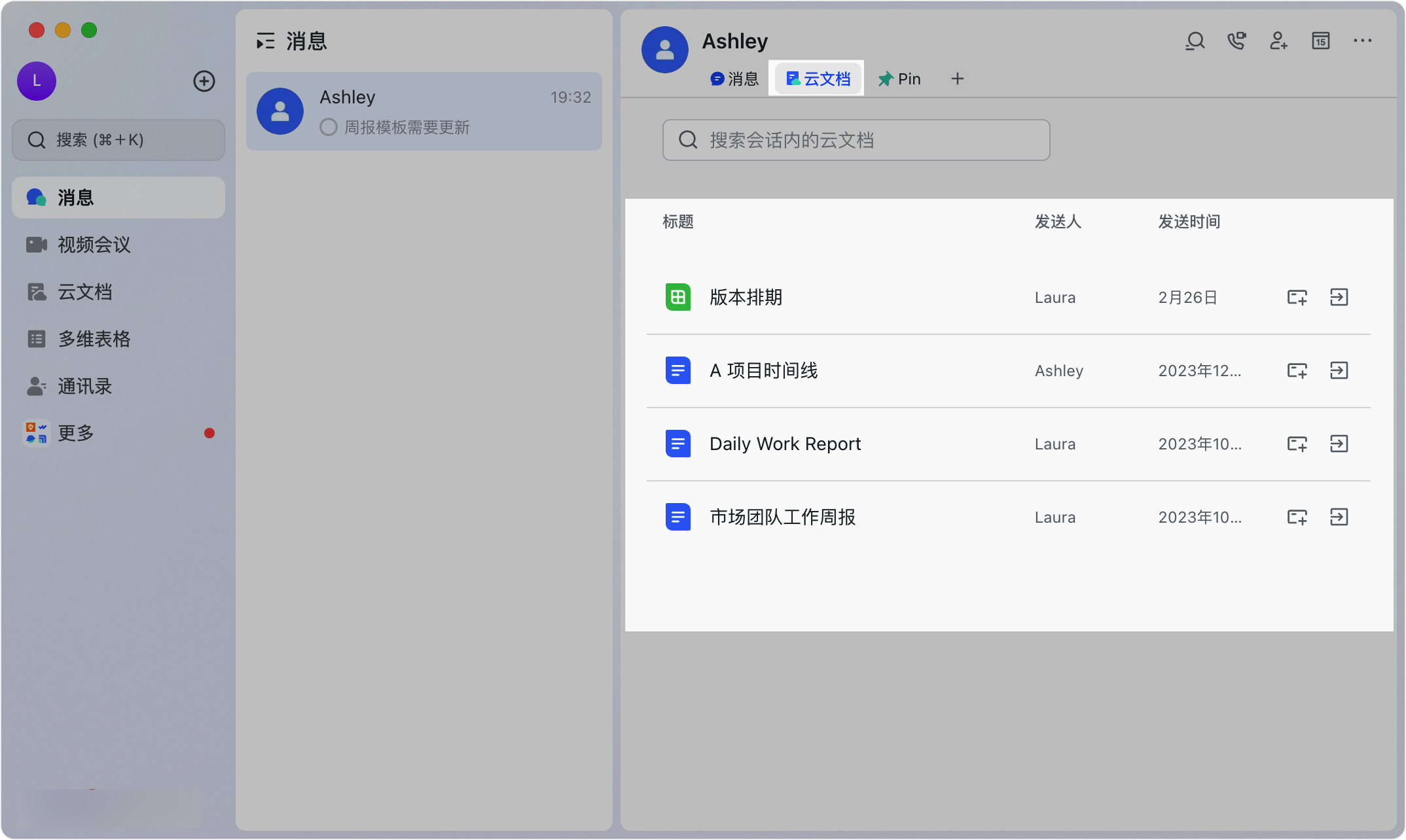Jump to message for 版本排期
1406x840 pixels.
[x=1339, y=298]
